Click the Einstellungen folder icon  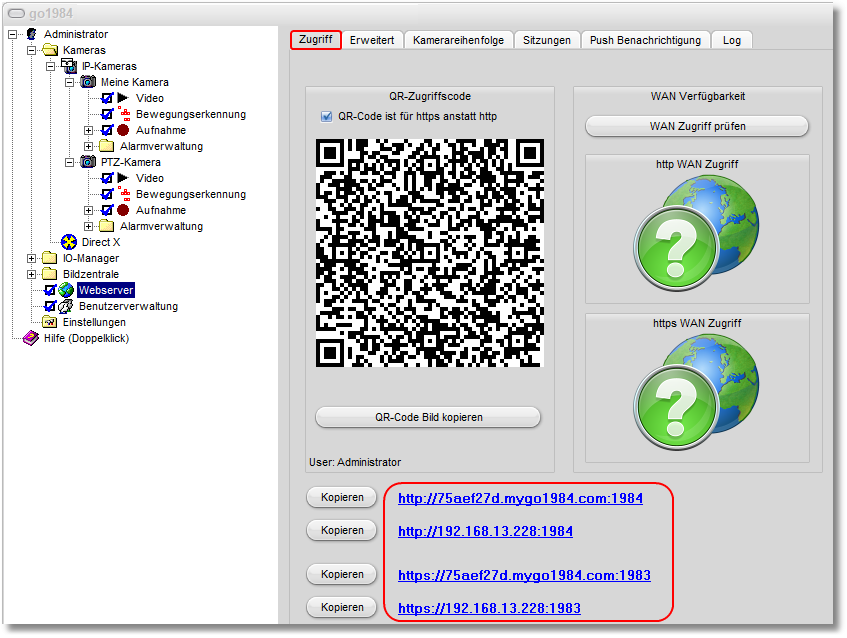pos(49,322)
